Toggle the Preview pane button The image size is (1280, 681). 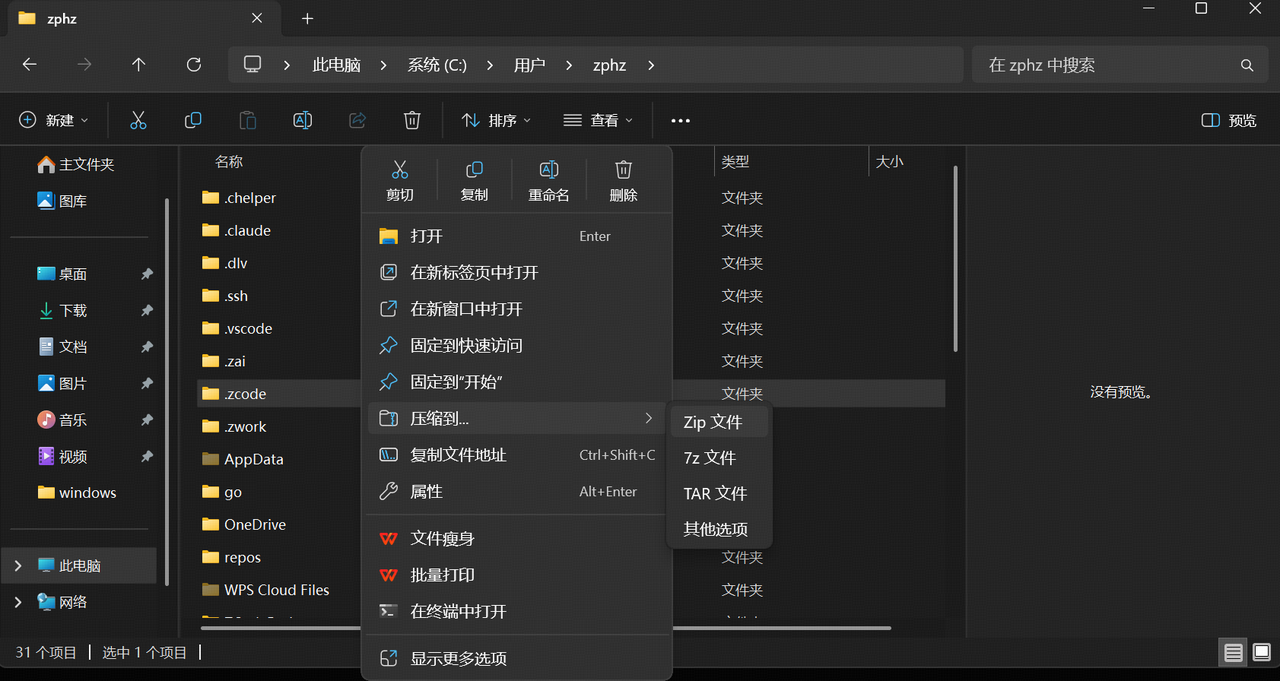[x=1229, y=120]
